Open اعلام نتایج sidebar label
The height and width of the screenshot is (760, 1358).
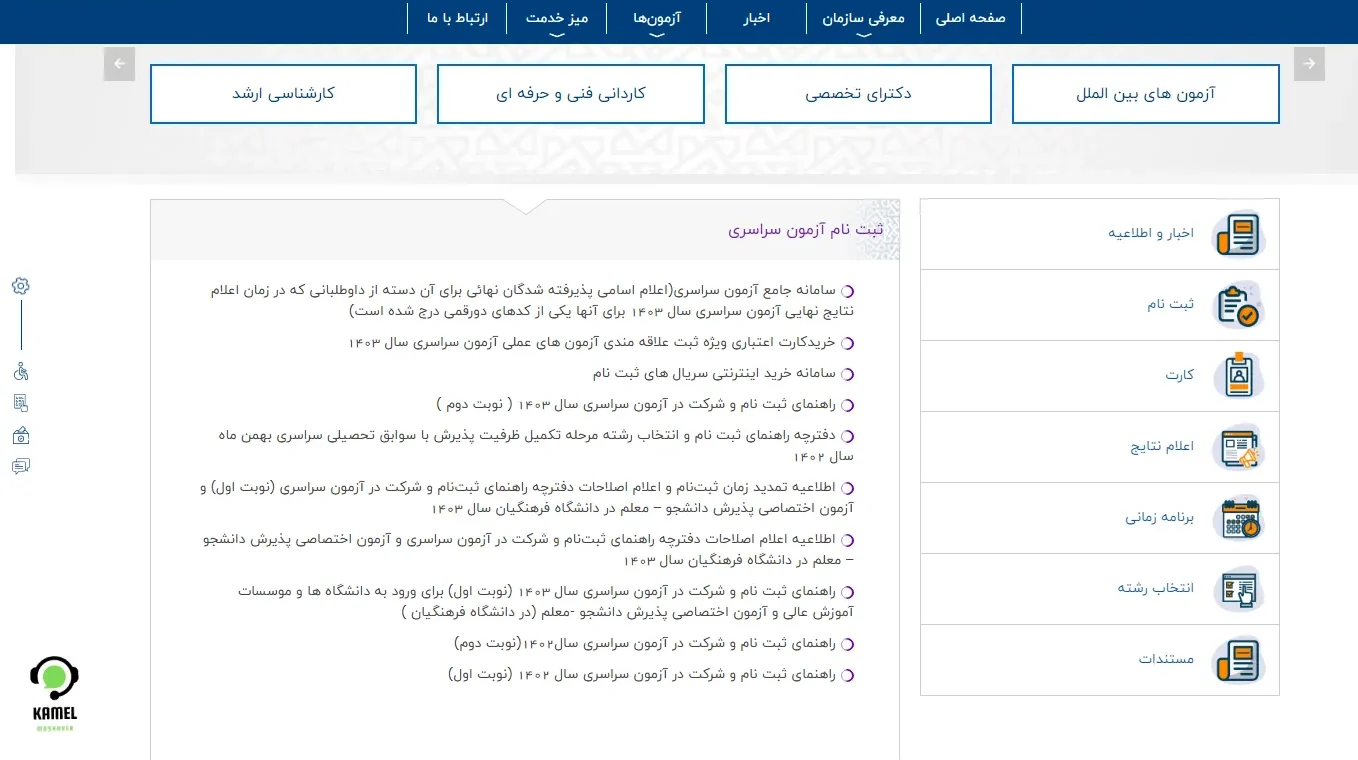pos(1162,446)
